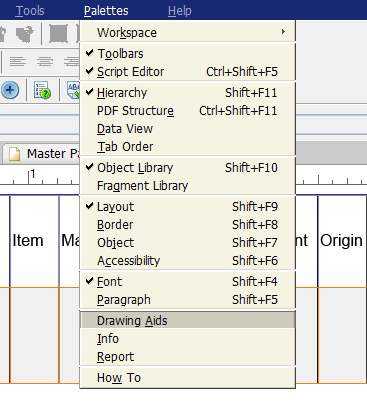Click the align left toolbar icon

point(18,62)
